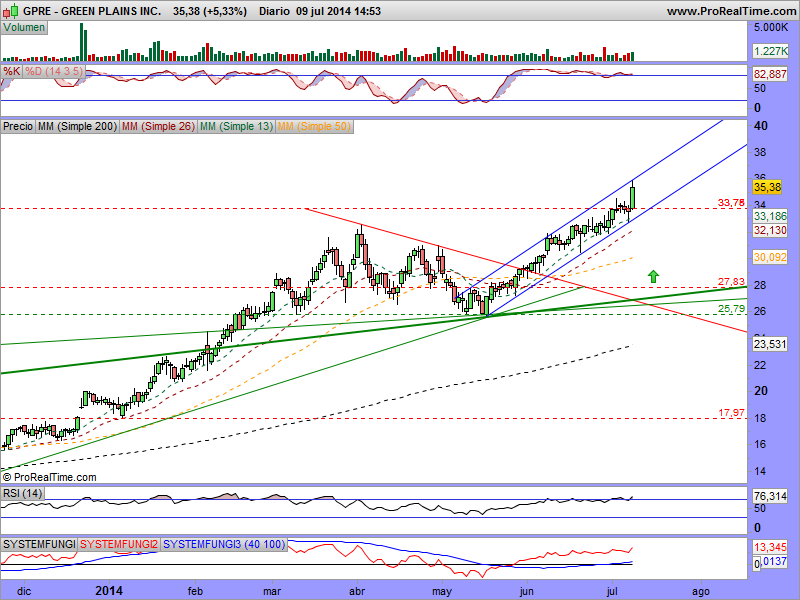
Task: Click the SYSTEMFUNGI indicator label
Action: [x=39, y=544]
